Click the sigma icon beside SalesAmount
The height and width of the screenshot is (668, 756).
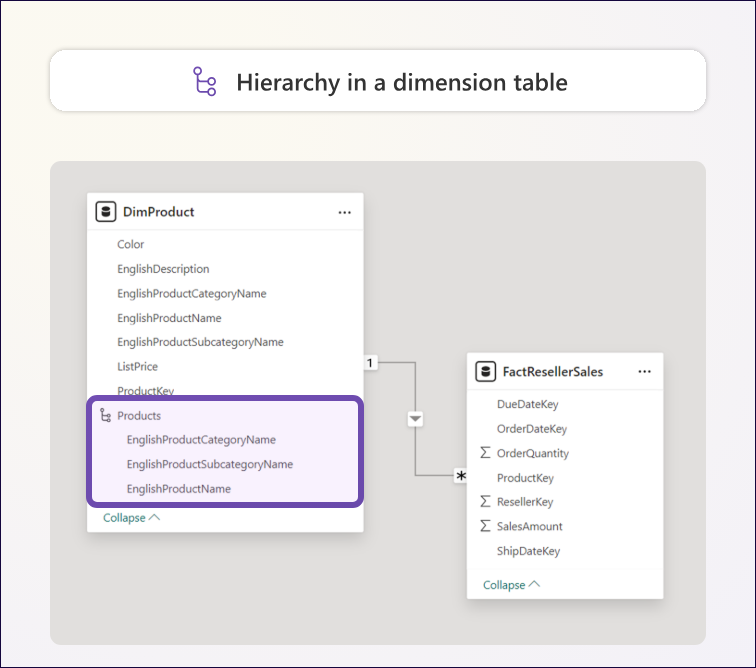point(486,526)
